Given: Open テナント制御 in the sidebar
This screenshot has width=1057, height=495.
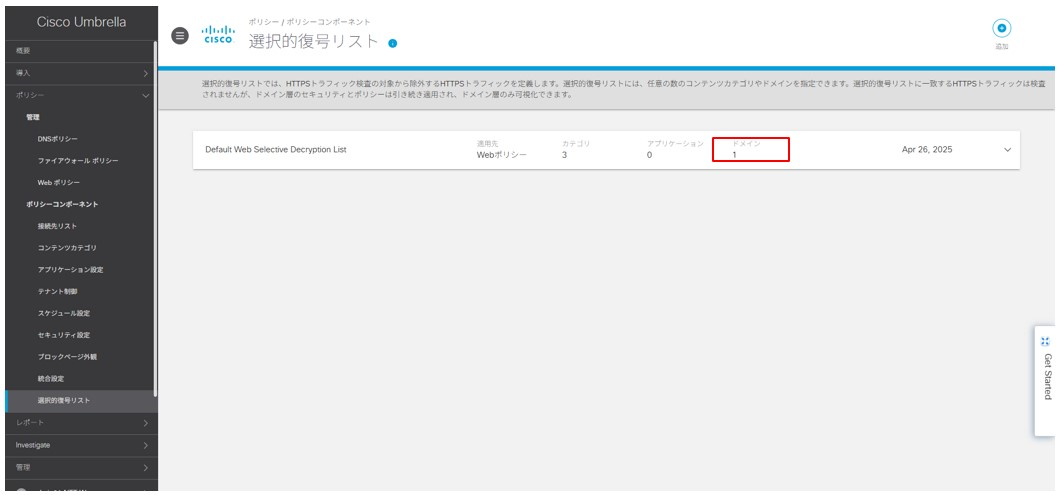Looking at the screenshot, I should [57, 291].
